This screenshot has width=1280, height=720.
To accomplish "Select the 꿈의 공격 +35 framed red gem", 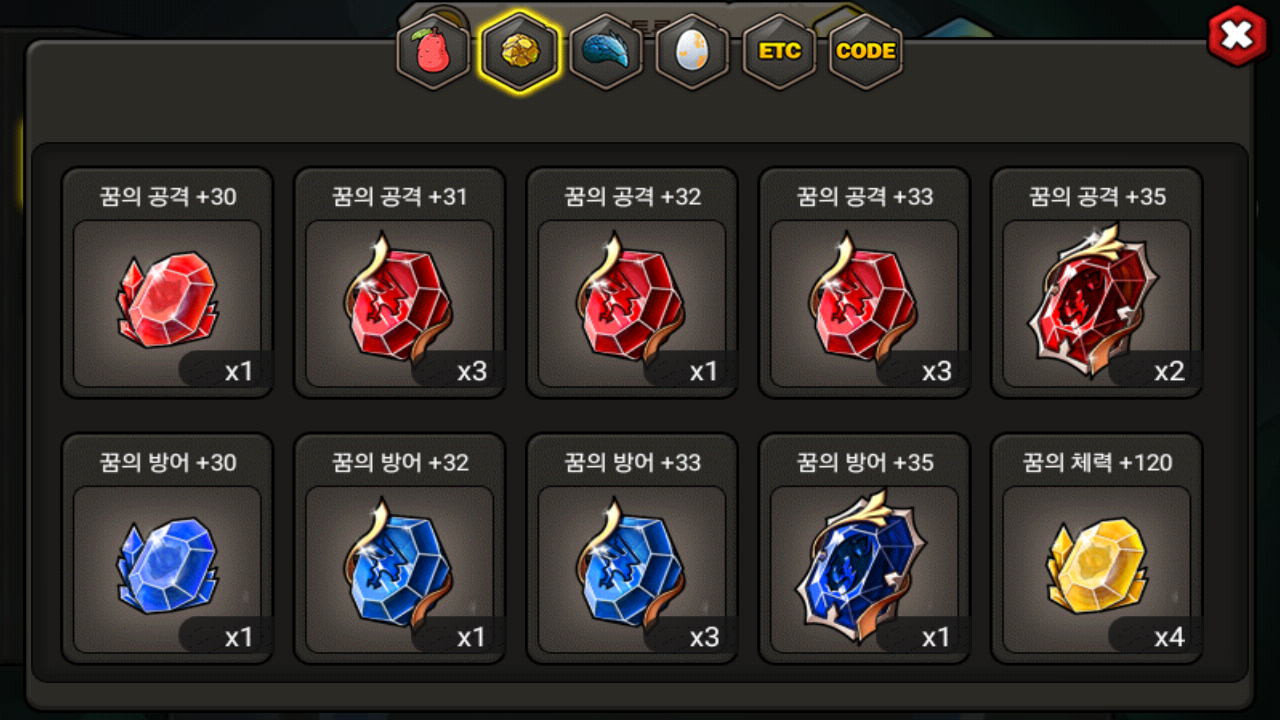I will [x=1096, y=282].
